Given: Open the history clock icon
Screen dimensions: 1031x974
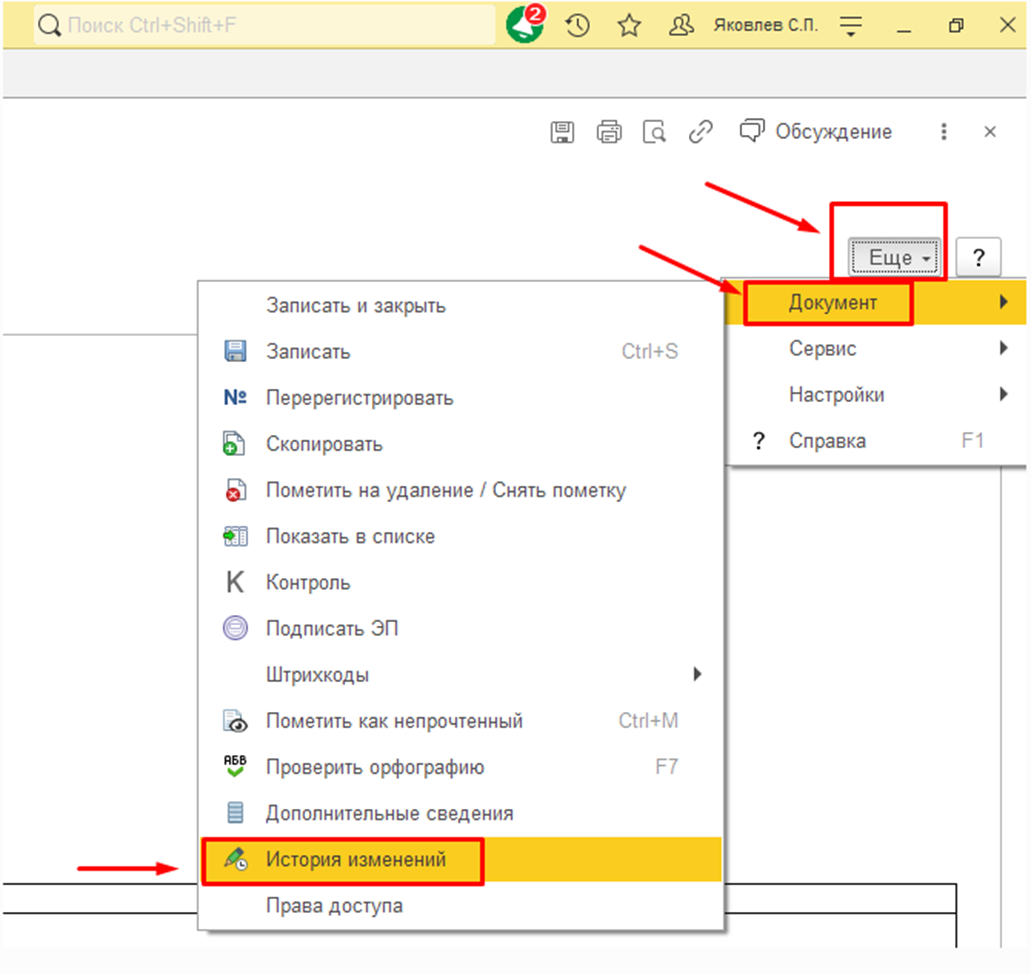Looking at the screenshot, I should pyautogui.click(x=577, y=26).
